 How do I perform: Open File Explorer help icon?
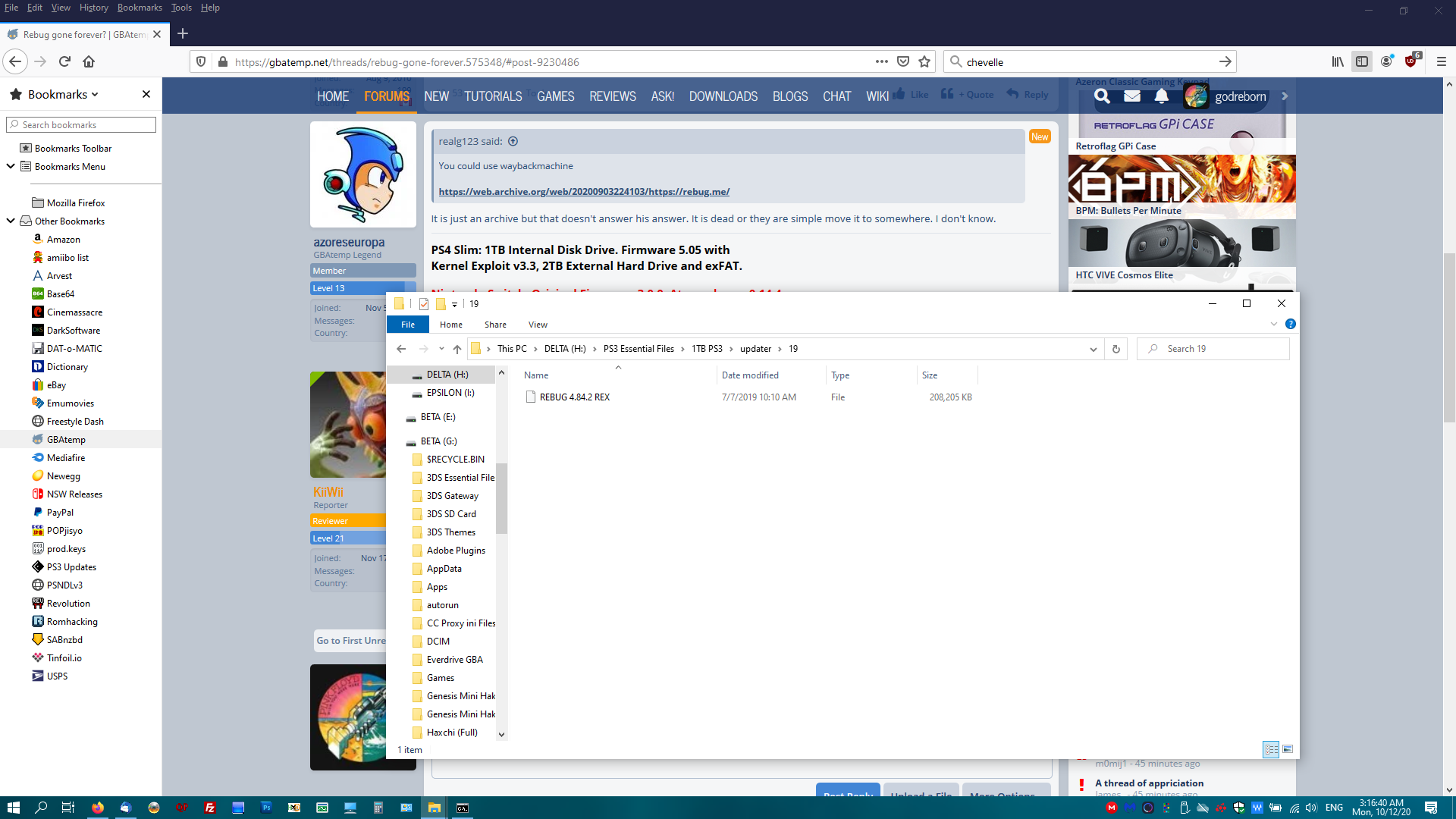[x=1291, y=324]
